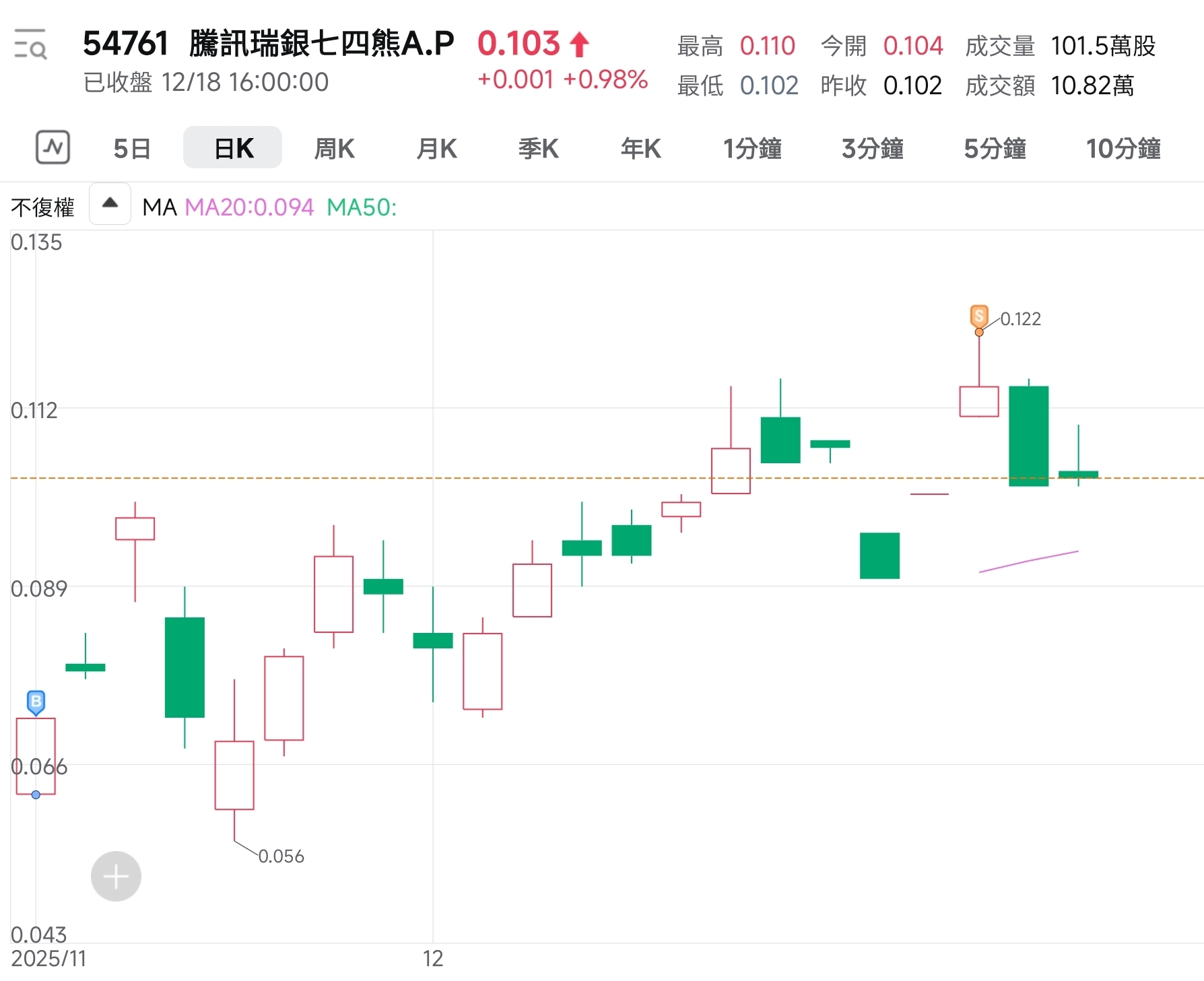This screenshot has width=1204, height=981.
Task: Collapse the indicator bar via up triangle
Action: pos(109,203)
